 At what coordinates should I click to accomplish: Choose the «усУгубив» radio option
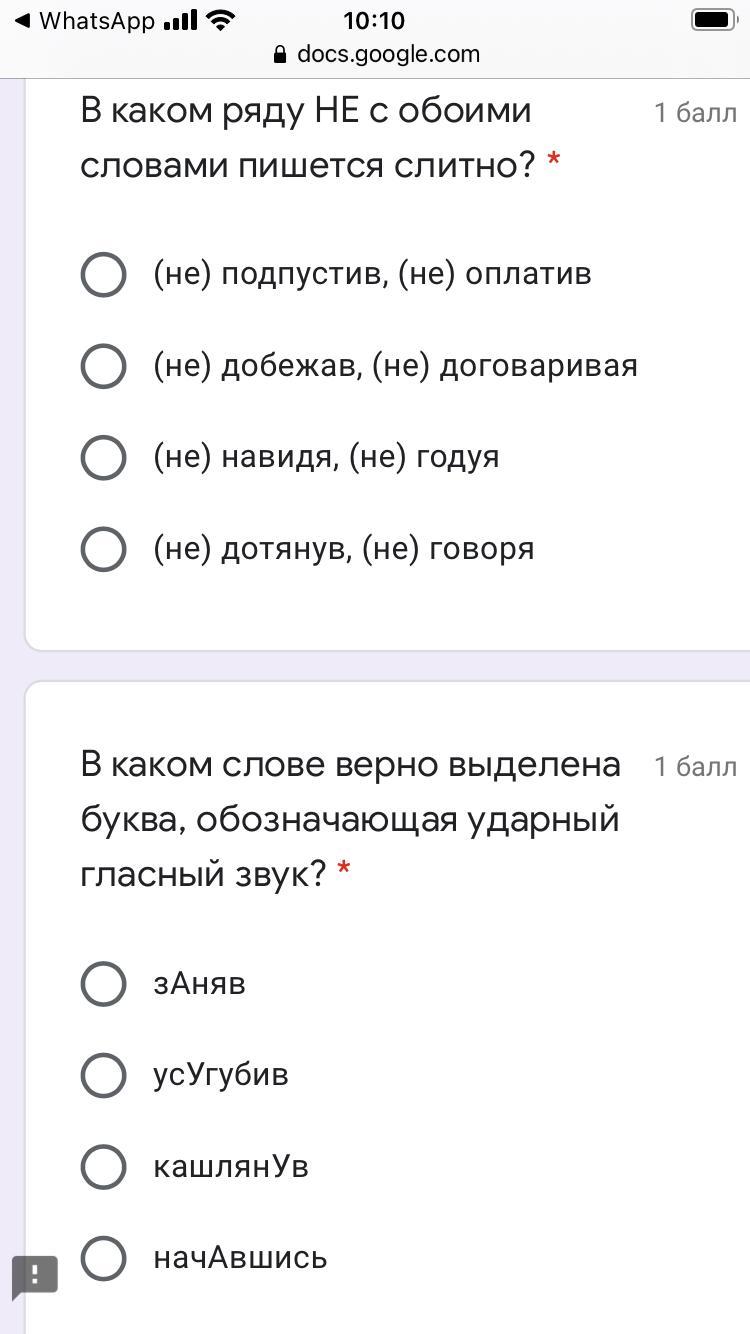point(103,1075)
